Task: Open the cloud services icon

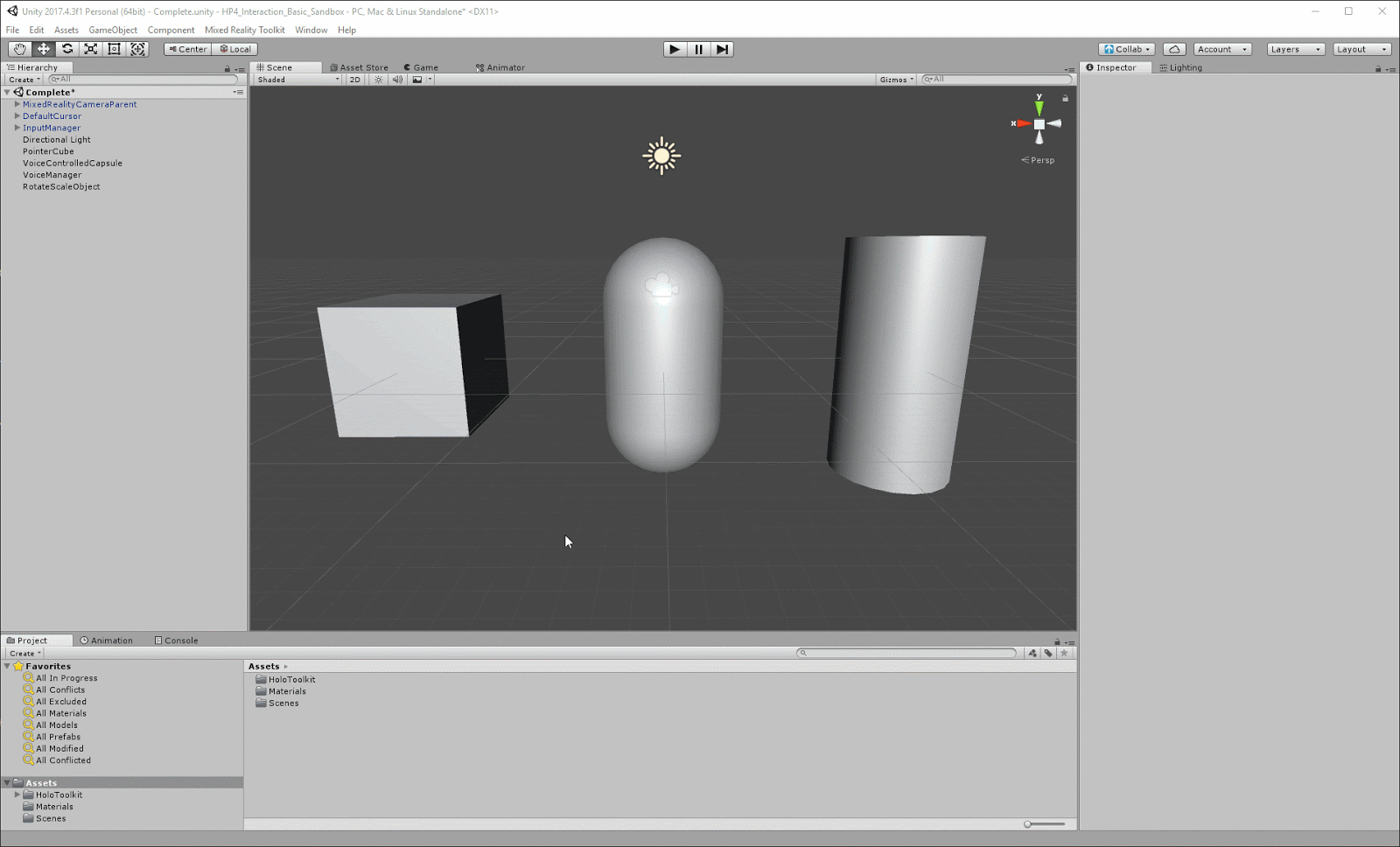Action: coord(1174,49)
